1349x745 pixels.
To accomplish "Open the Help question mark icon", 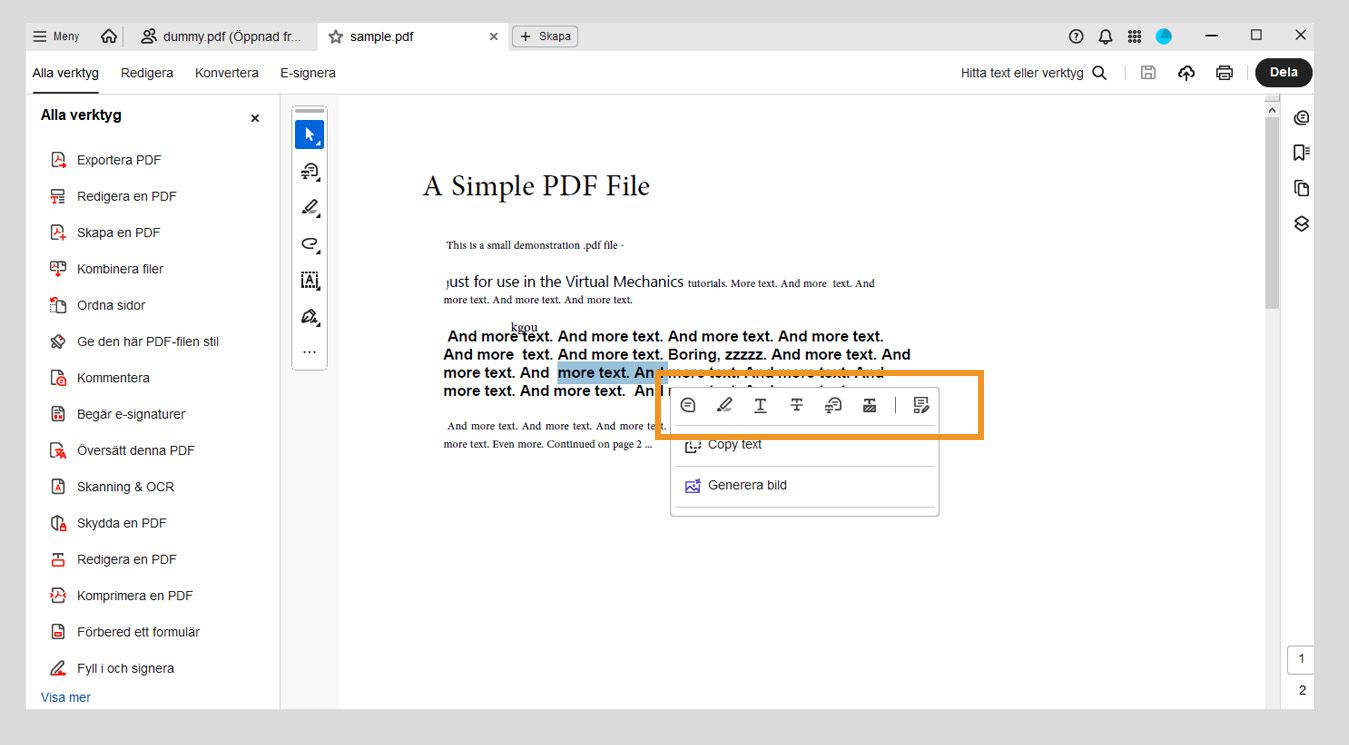I will pos(1076,36).
